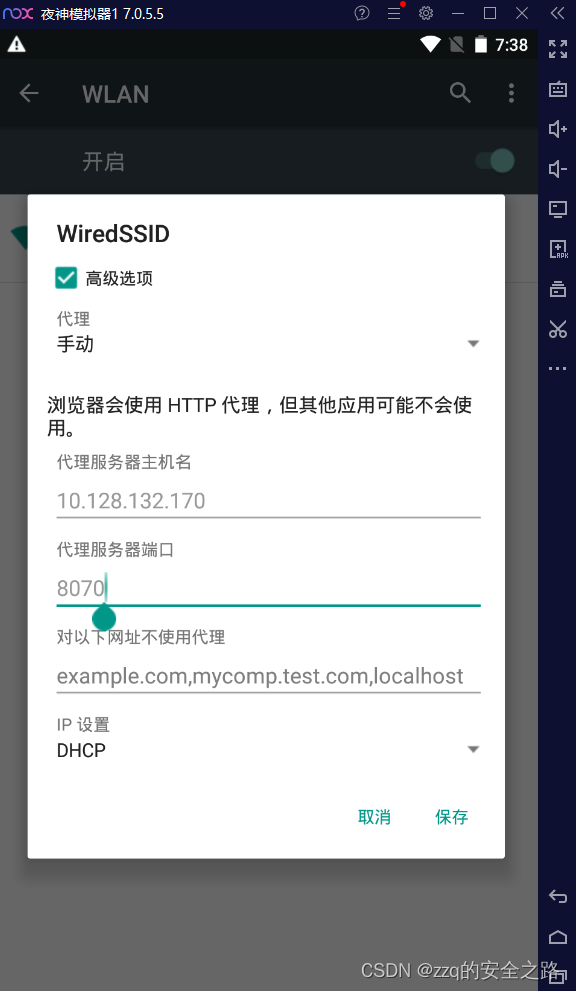This screenshot has height=991, width=576.
Task: Uncheck the 高级选项 checkbox
Action: tap(66, 278)
